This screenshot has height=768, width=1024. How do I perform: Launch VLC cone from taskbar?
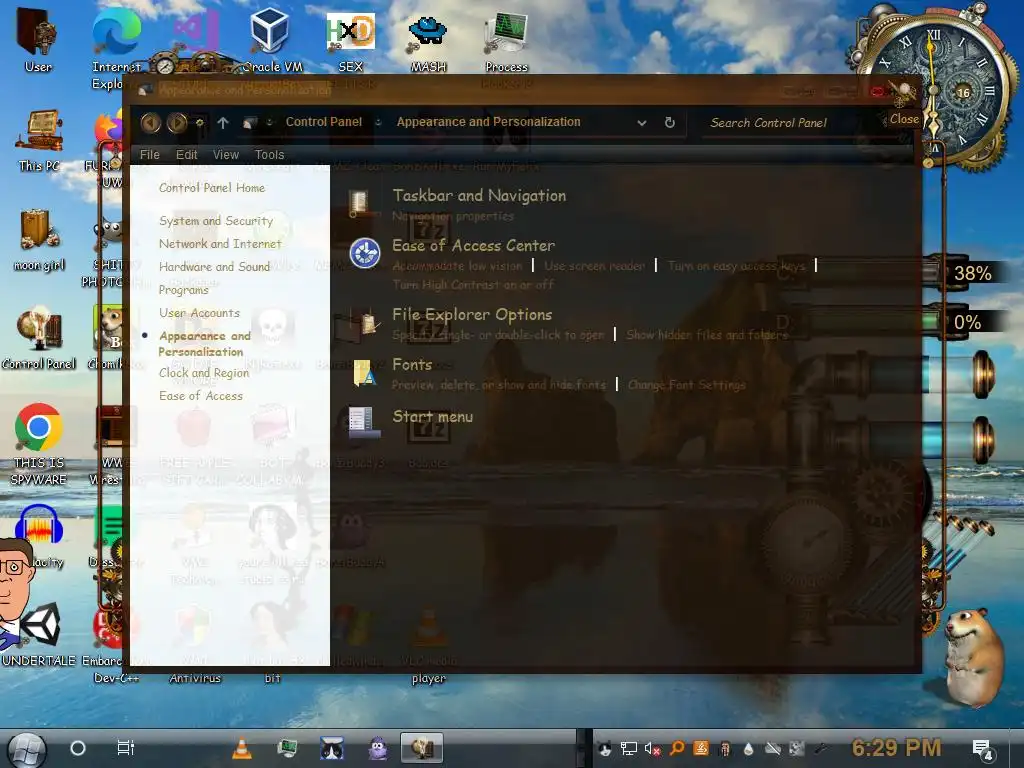242,748
